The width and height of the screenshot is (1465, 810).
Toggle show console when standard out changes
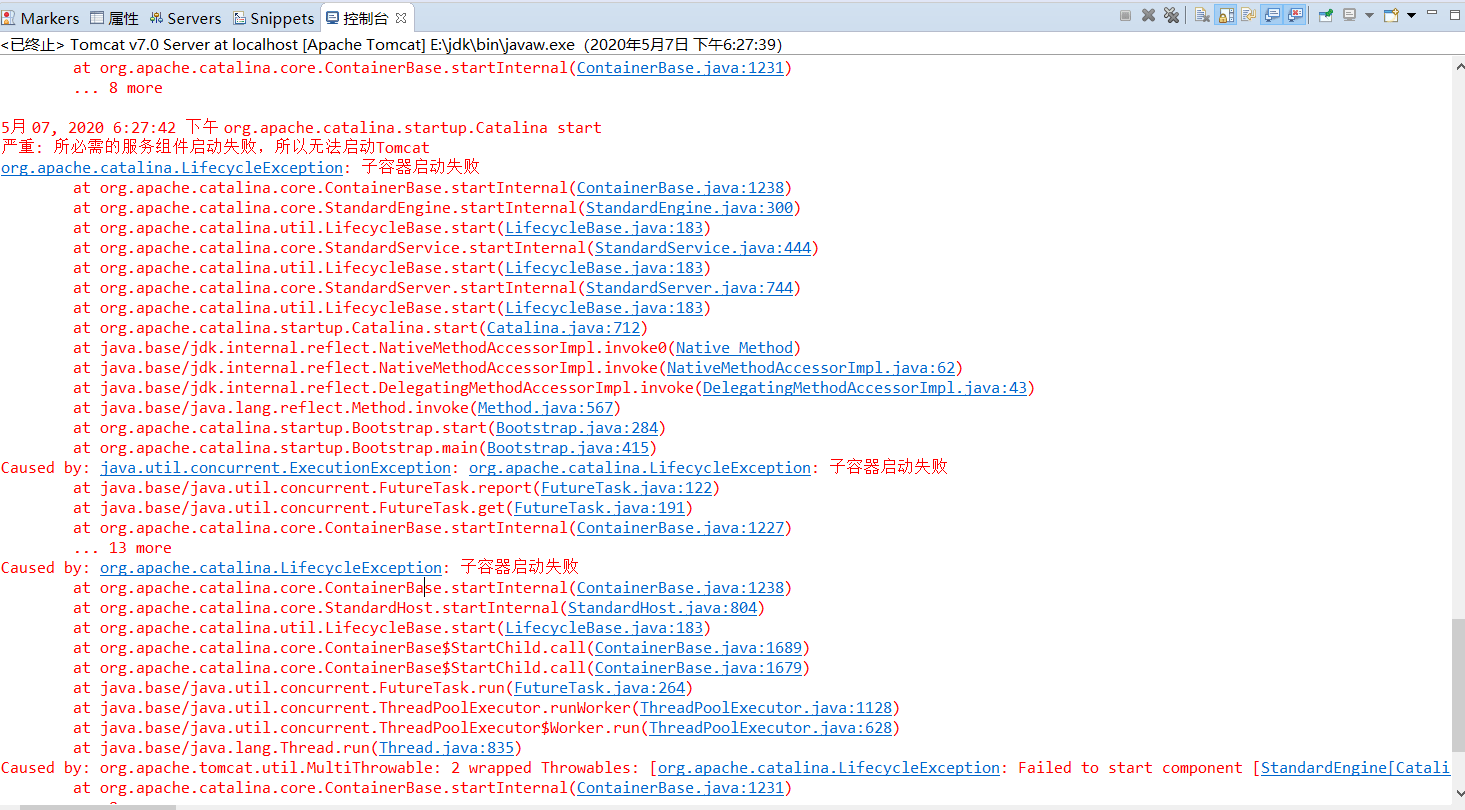point(1273,15)
